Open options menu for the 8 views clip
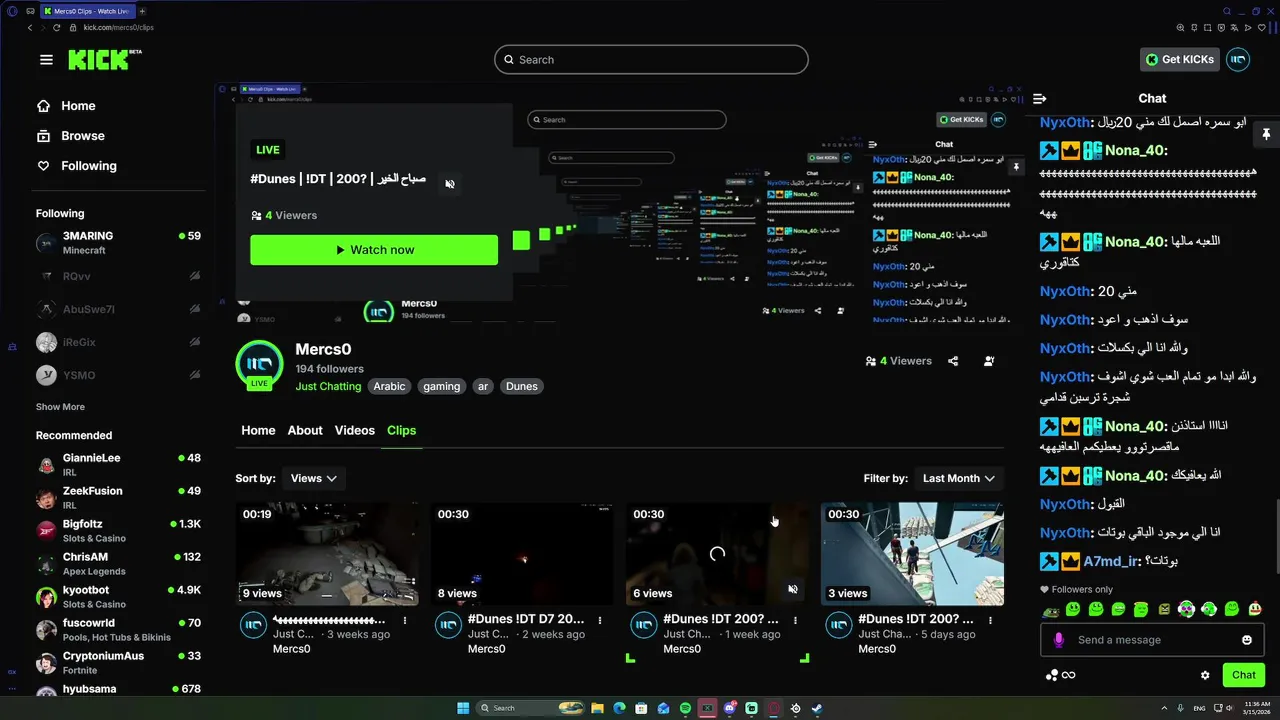This screenshot has height=720, width=1280. click(x=600, y=620)
